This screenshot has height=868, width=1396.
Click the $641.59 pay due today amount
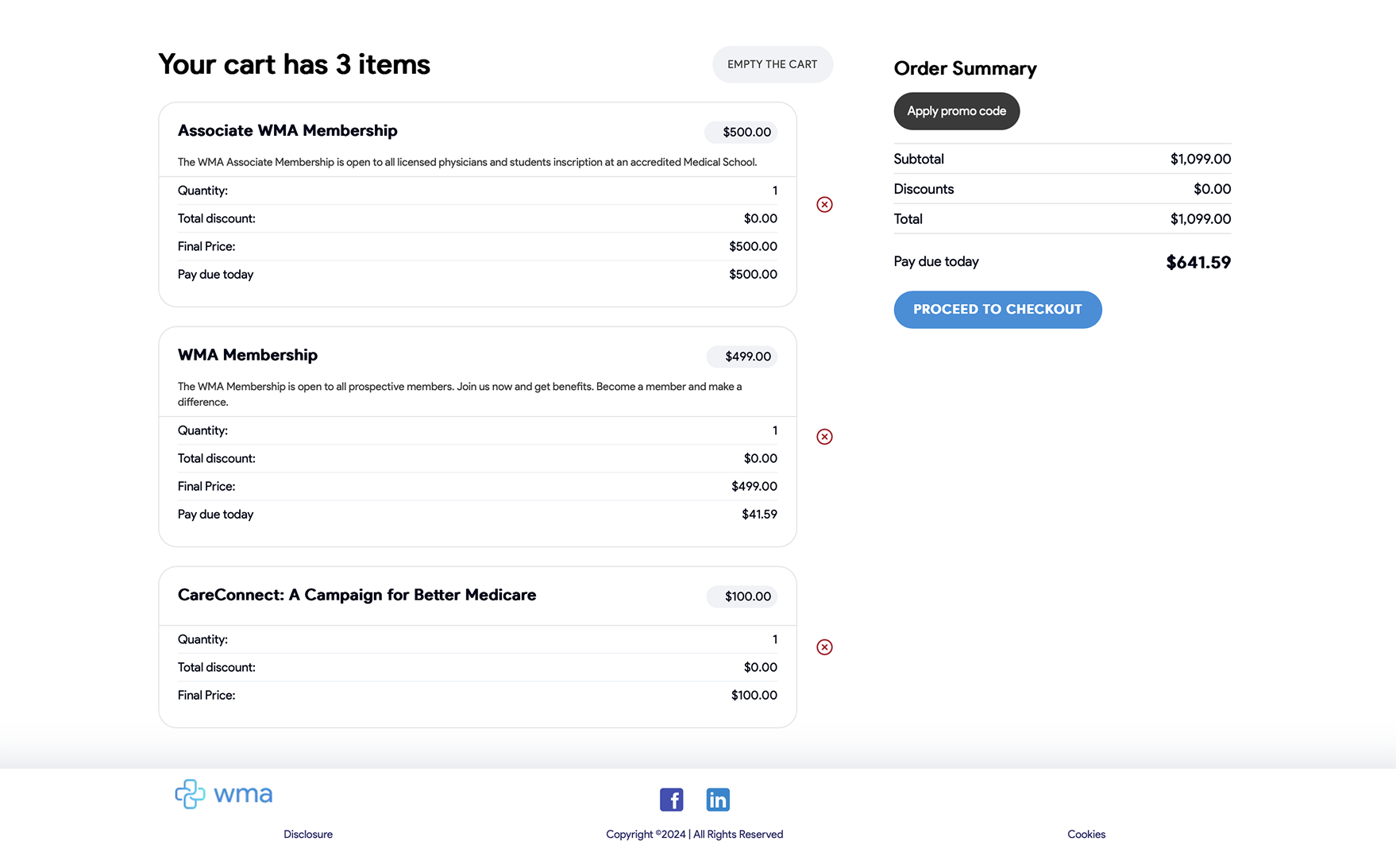pyautogui.click(x=1198, y=262)
